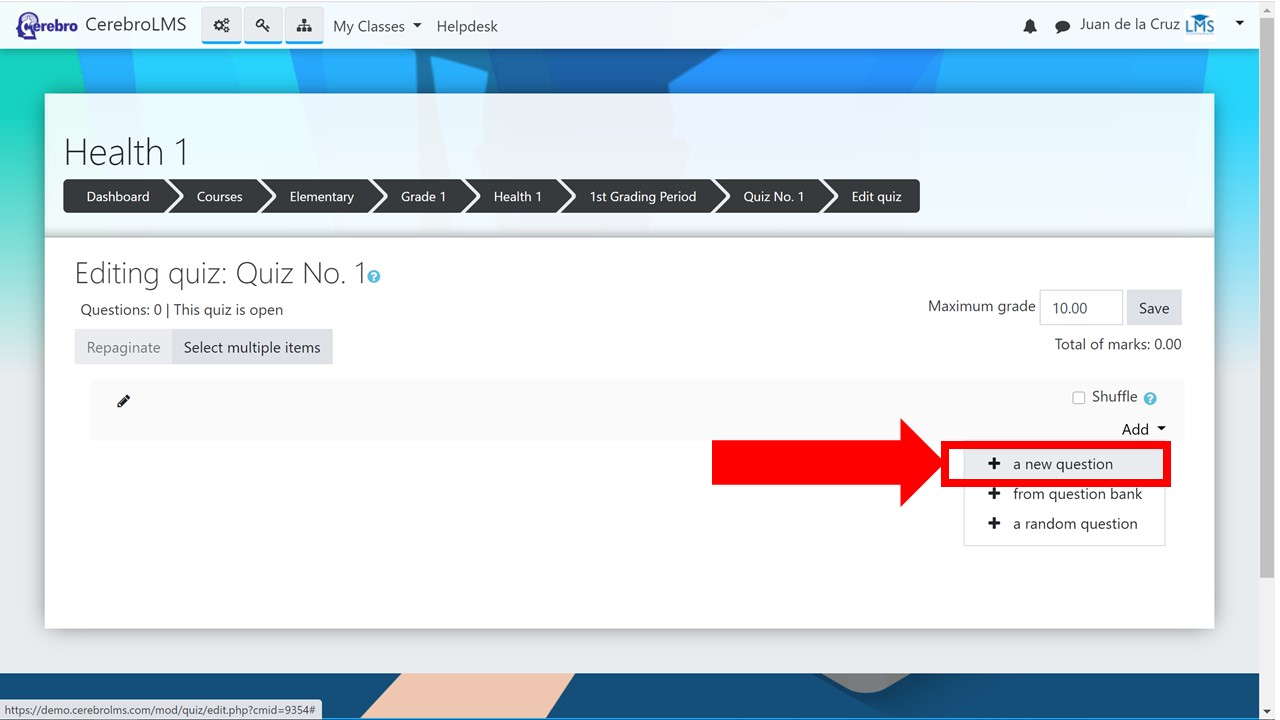Open the notifications bell icon
The width and height of the screenshot is (1280, 720).
coord(1030,27)
